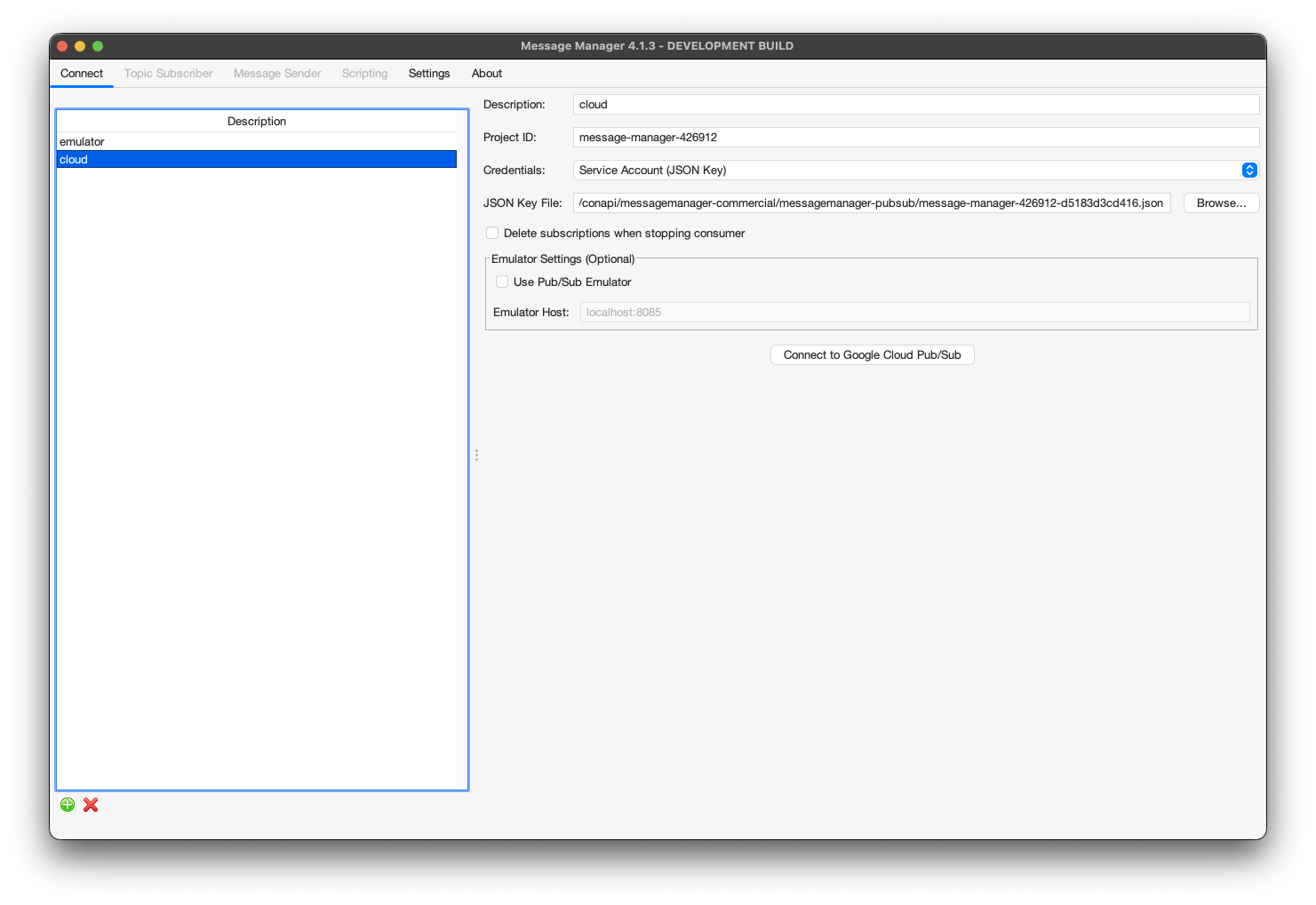1316x905 pixels.
Task: Enable Delete subscriptions when stopping consumer
Action: pyautogui.click(x=492, y=233)
